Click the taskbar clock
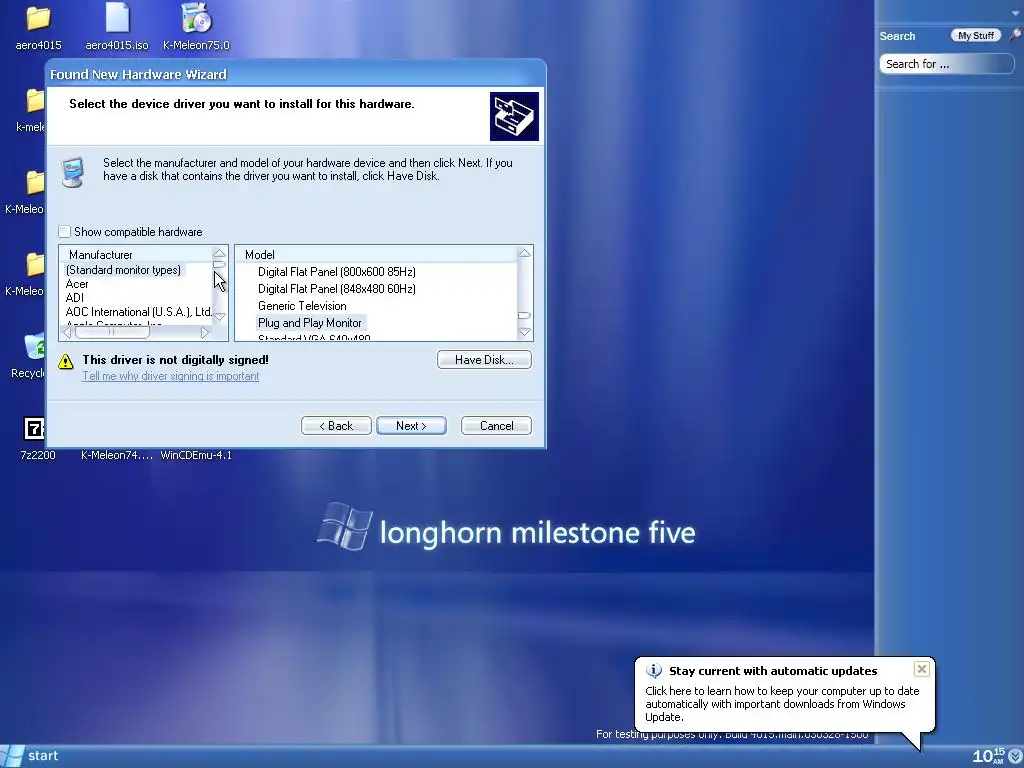 point(988,756)
